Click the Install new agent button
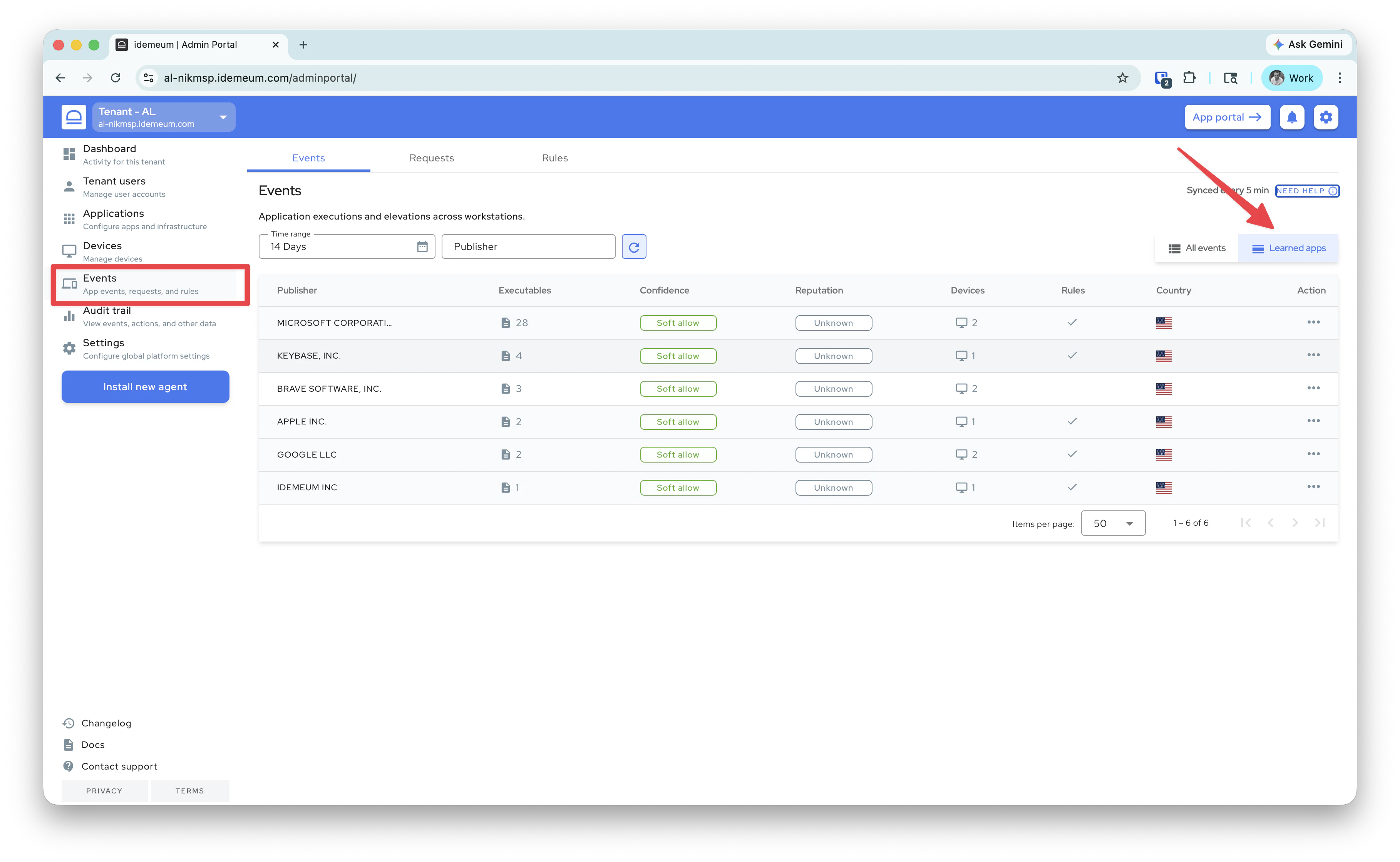Image resolution: width=1400 pixels, height=862 pixels. (x=145, y=387)
